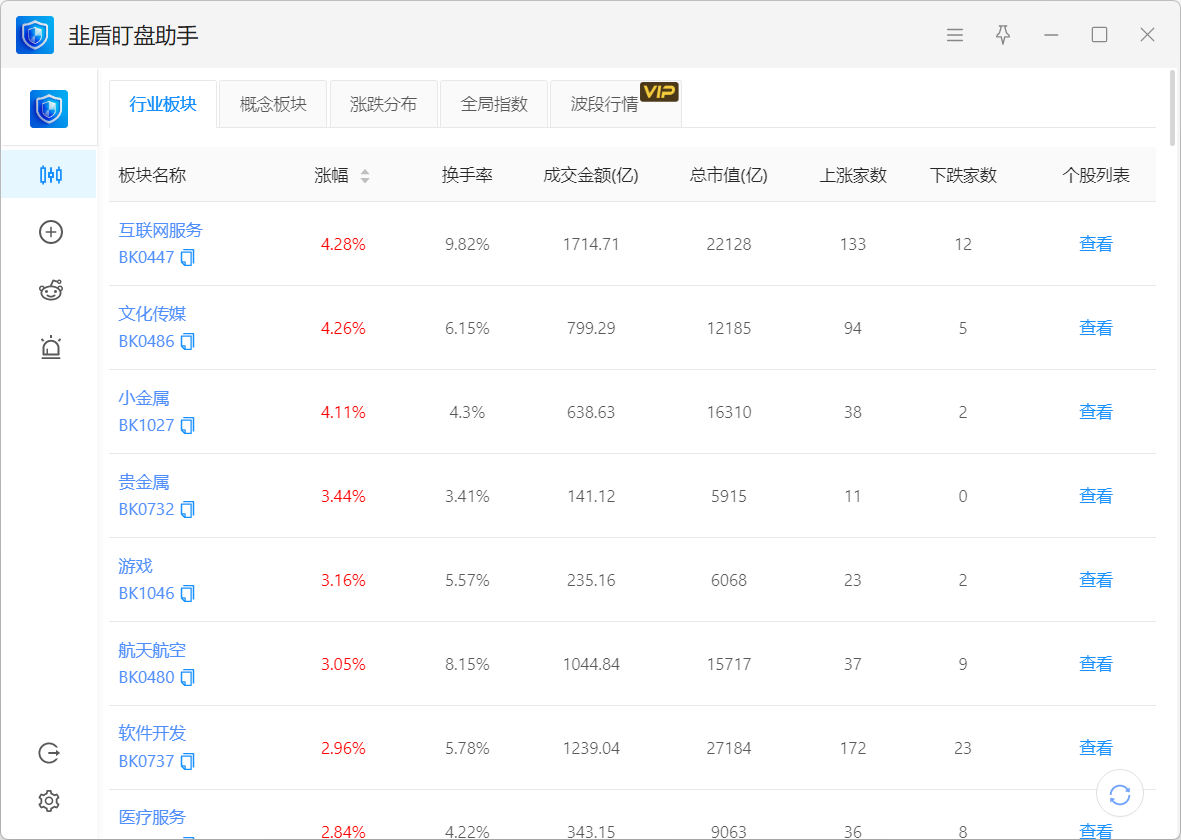Open the 文化传媒 sector name link
Viewport: 1181px width, 840px height.
coord(152,314)
